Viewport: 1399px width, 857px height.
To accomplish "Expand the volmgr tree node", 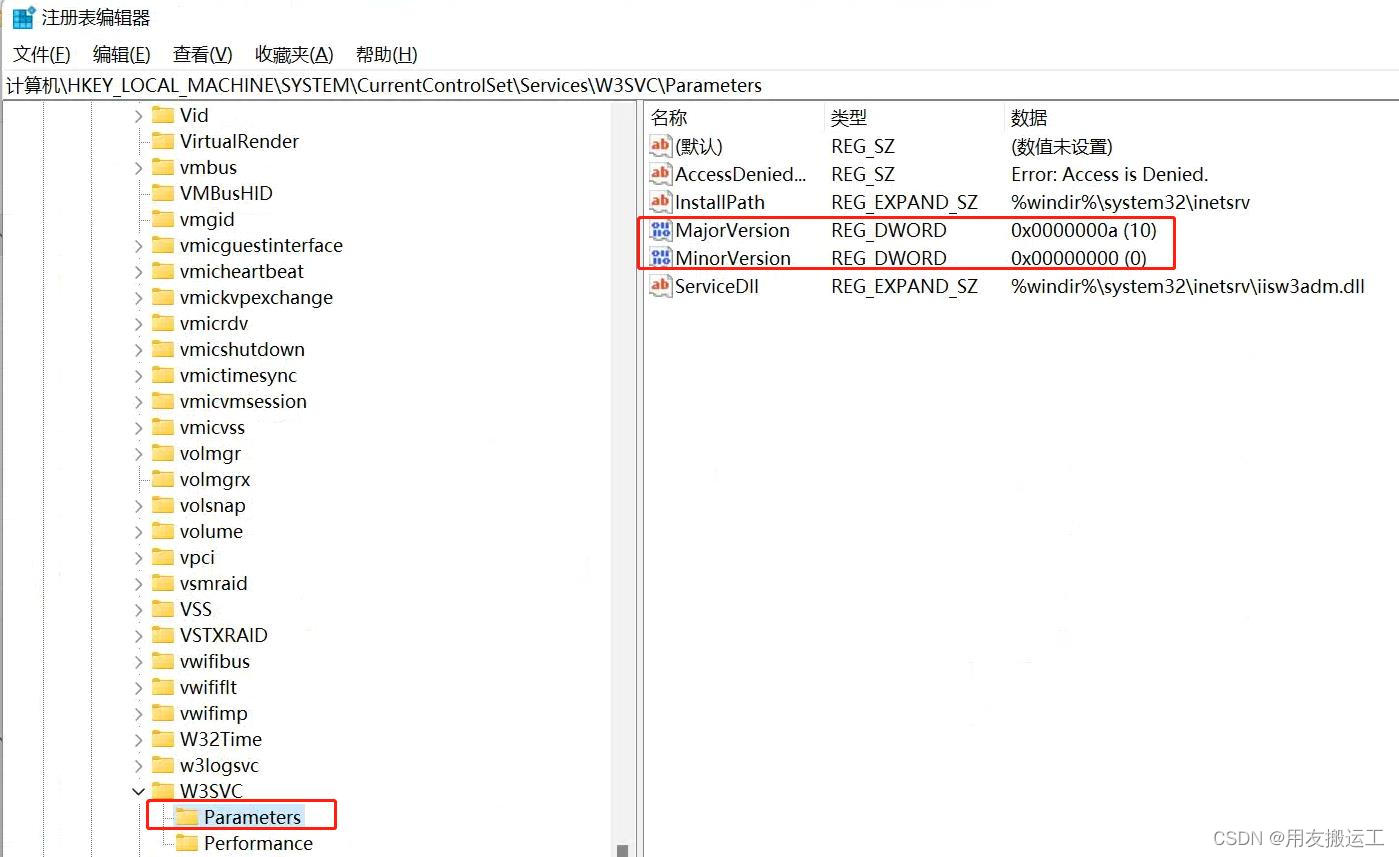I will (x=139, y=453).
